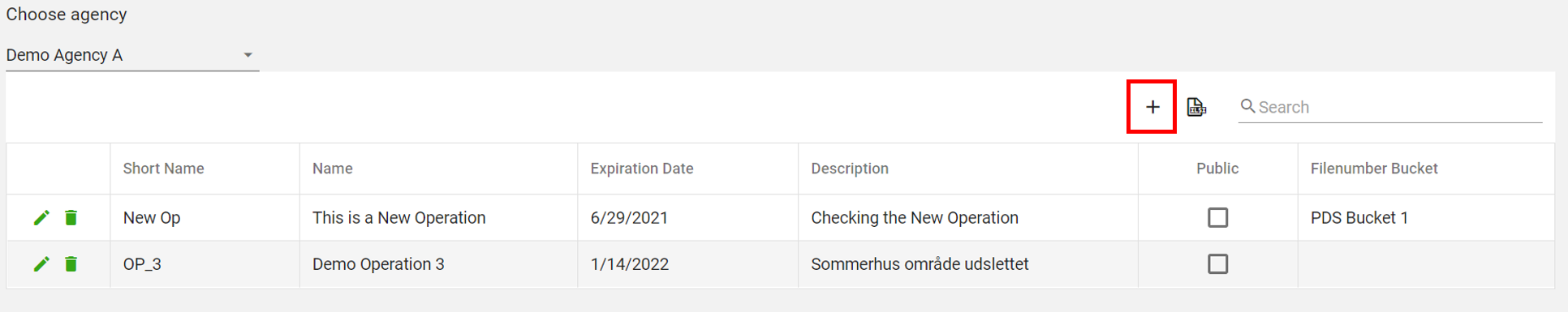Image resolution: width=1568 pixels, height=312 pixels.
Task: Edit the New Op row with pencil icon
Action: [41, 218]
